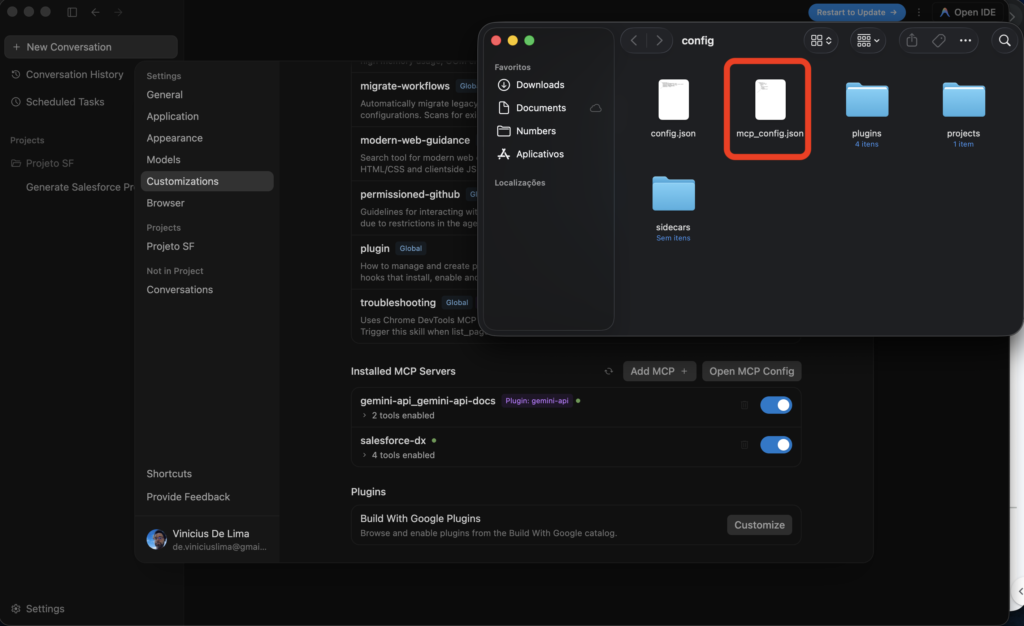Select the mcp_config.json file icon

[x=770, y=99]
